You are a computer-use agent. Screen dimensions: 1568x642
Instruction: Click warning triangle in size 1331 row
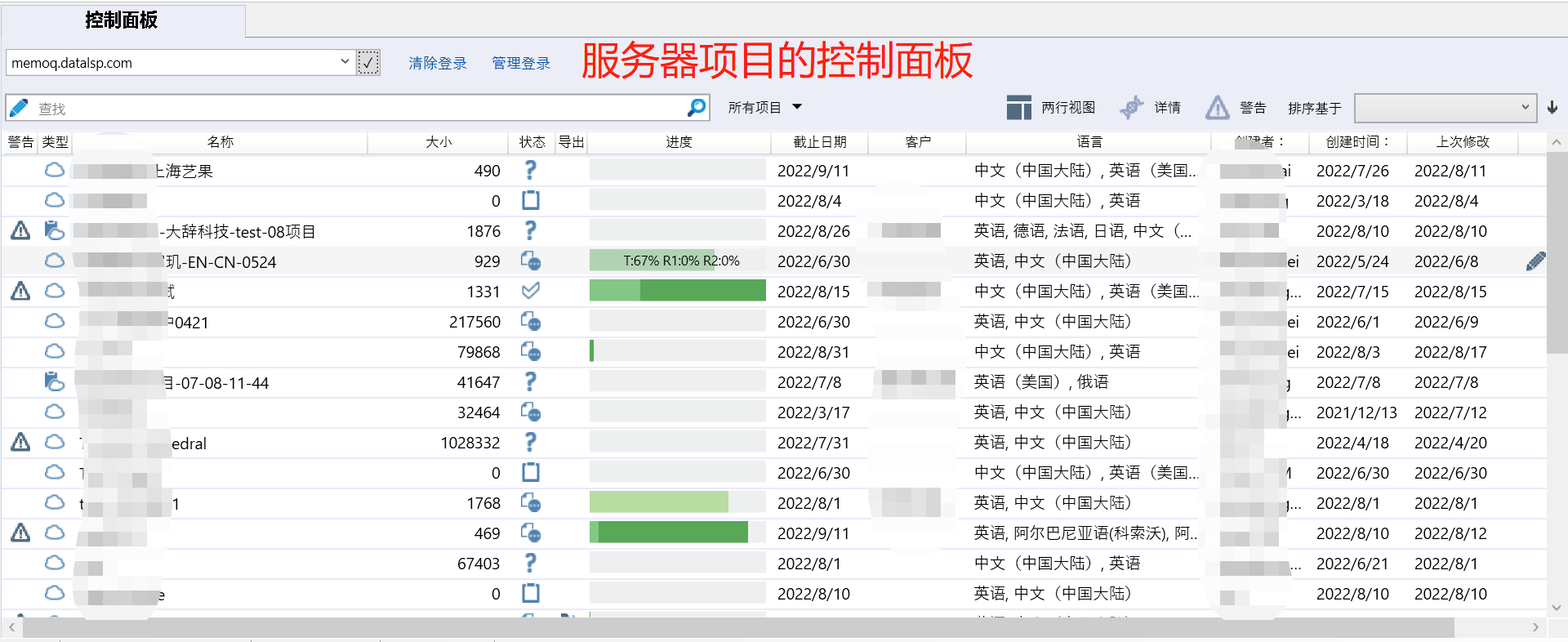(x=20, y=291)
